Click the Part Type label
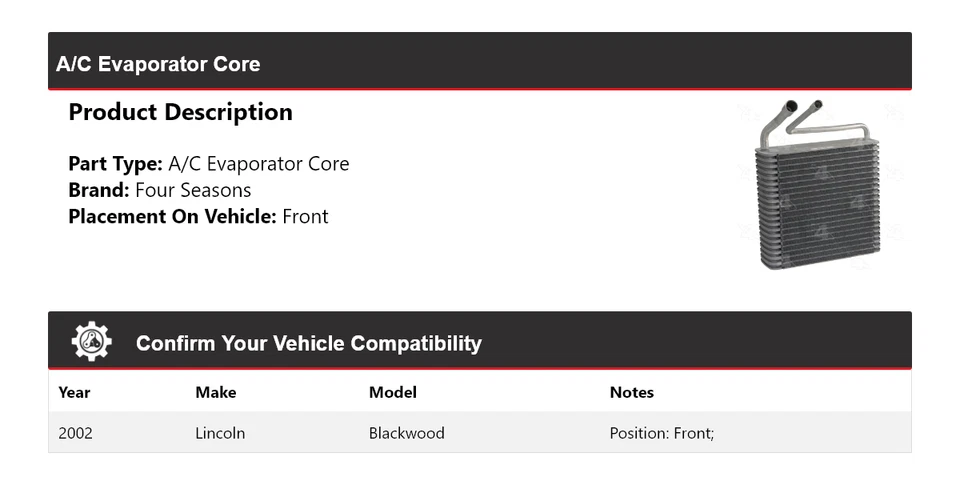This screenshot has width=960, height=485. click(115, 164)
